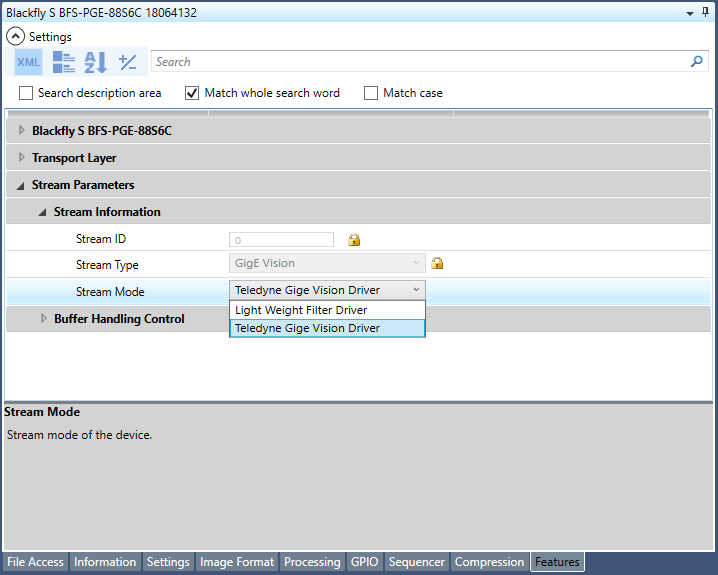Viewport: 718px width, 575px height.
Task: Click the Stream ID value field
Action: click(281, 240)
